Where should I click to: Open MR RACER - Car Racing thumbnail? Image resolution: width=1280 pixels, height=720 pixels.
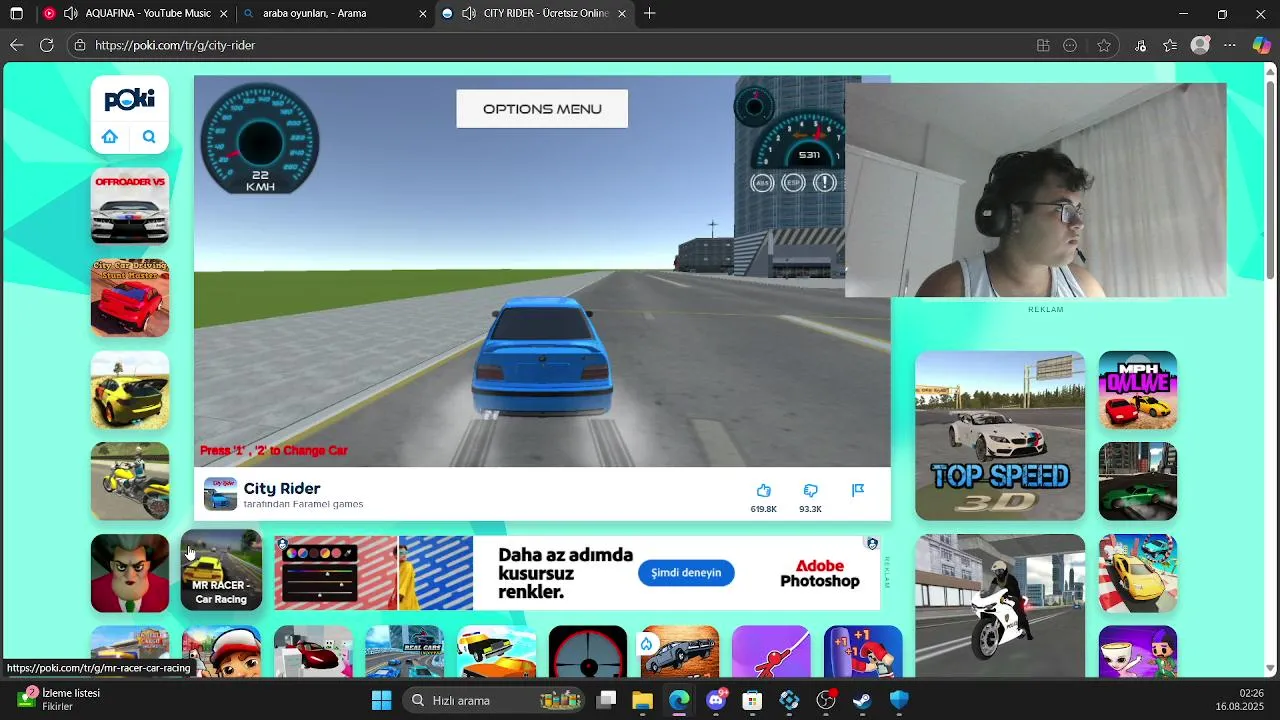coord(221,572)
